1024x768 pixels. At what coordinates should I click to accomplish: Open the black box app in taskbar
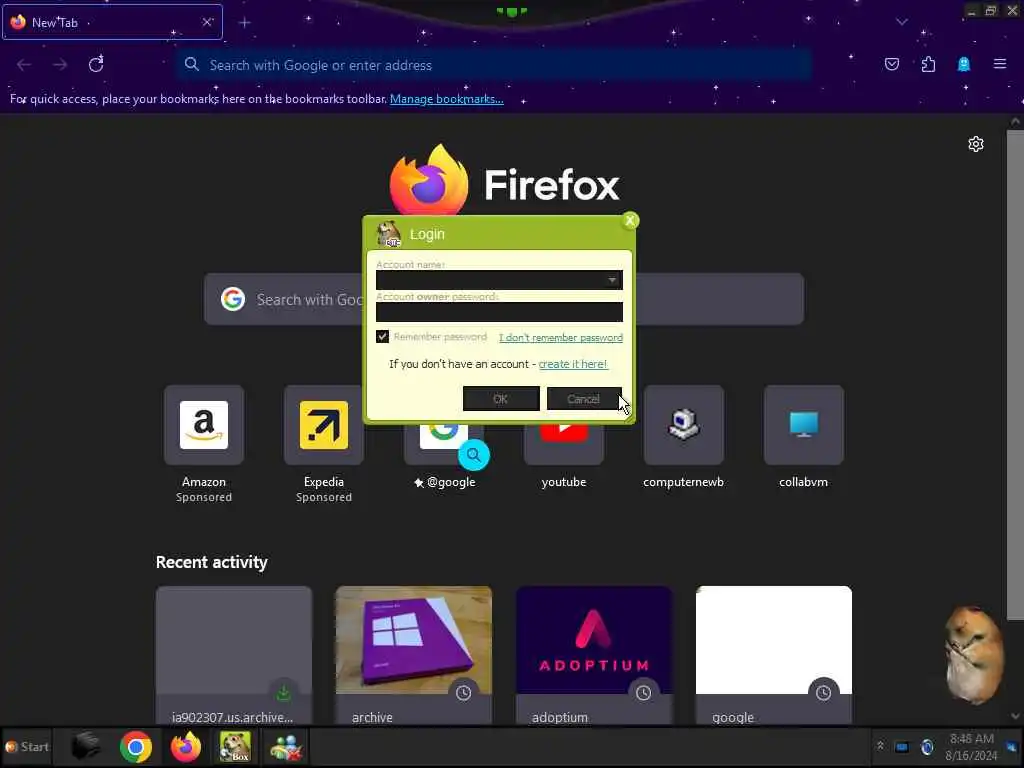pyautogui.click(x=86, y=746)
